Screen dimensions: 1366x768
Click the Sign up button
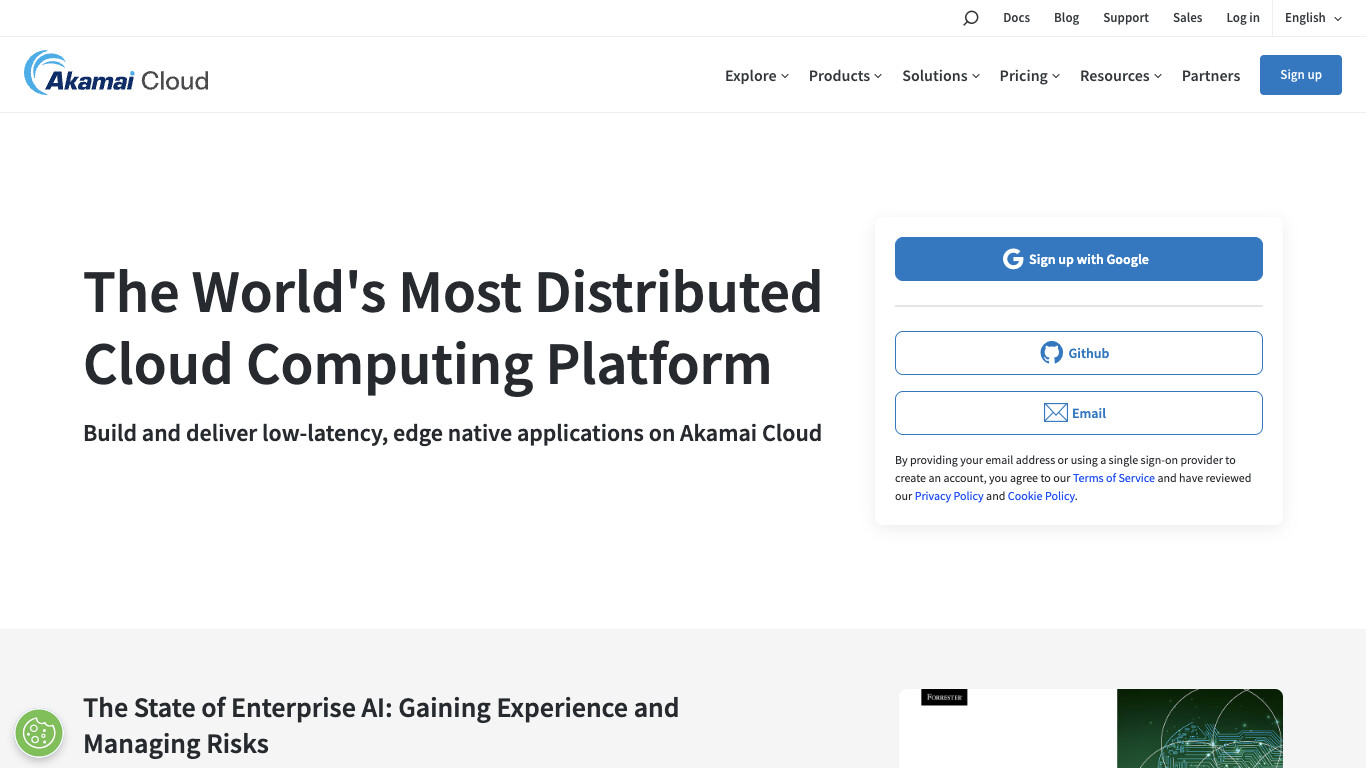tap(1300, 74)
